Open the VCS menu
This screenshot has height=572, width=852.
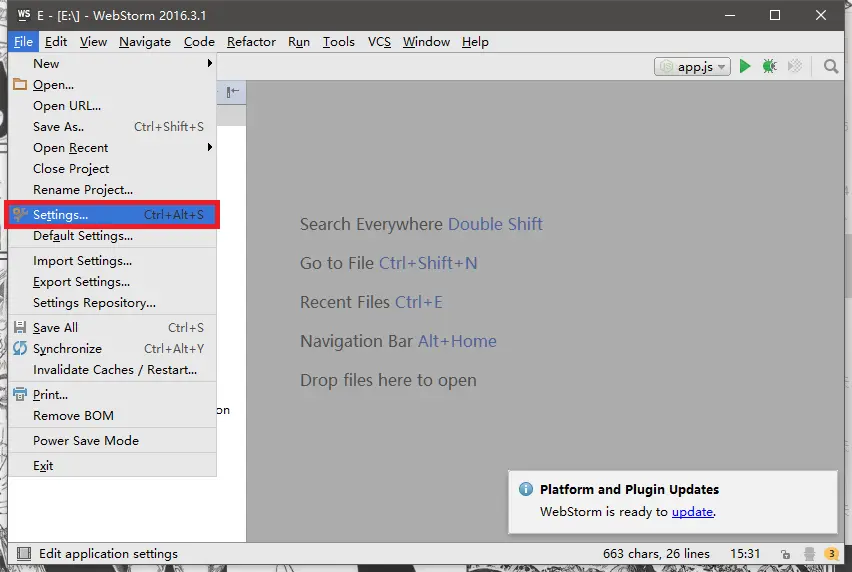click(379, 42)
